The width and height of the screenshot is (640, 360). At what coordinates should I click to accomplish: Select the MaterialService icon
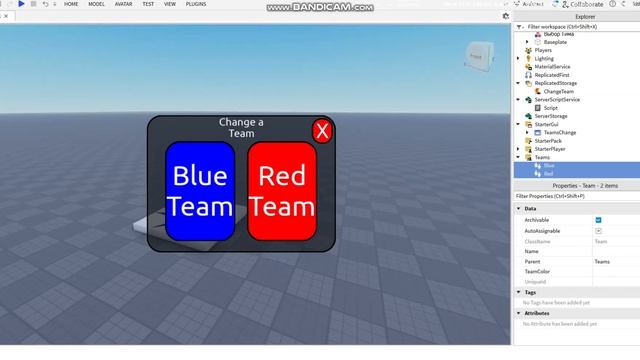coord(528,67)
